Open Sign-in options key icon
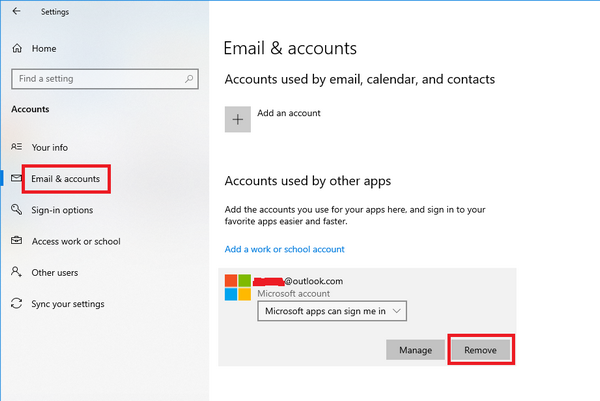Image resolution: width=600 pixels, height=401 pixels. click(x=16, y=209)
